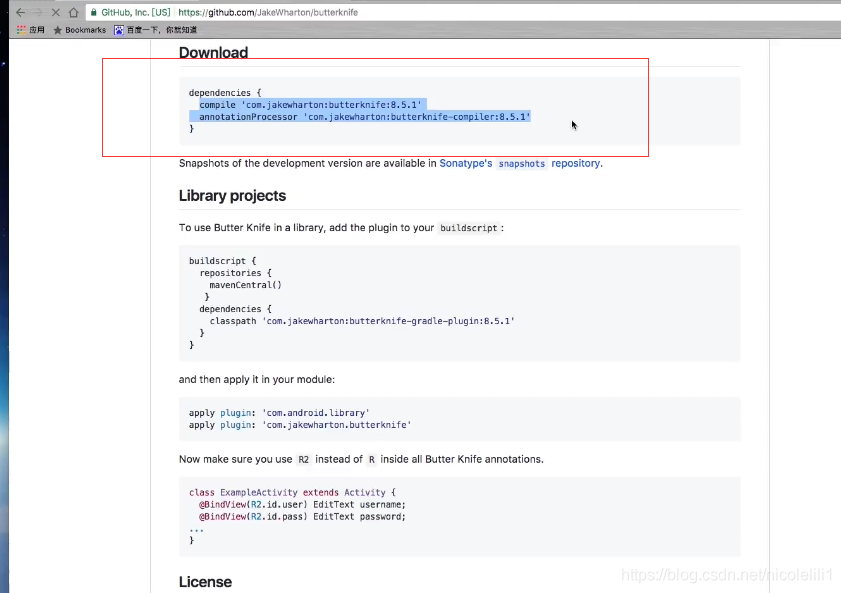Click the inline R2 code word
Screen dimensions: 841x593
point(304,459)
